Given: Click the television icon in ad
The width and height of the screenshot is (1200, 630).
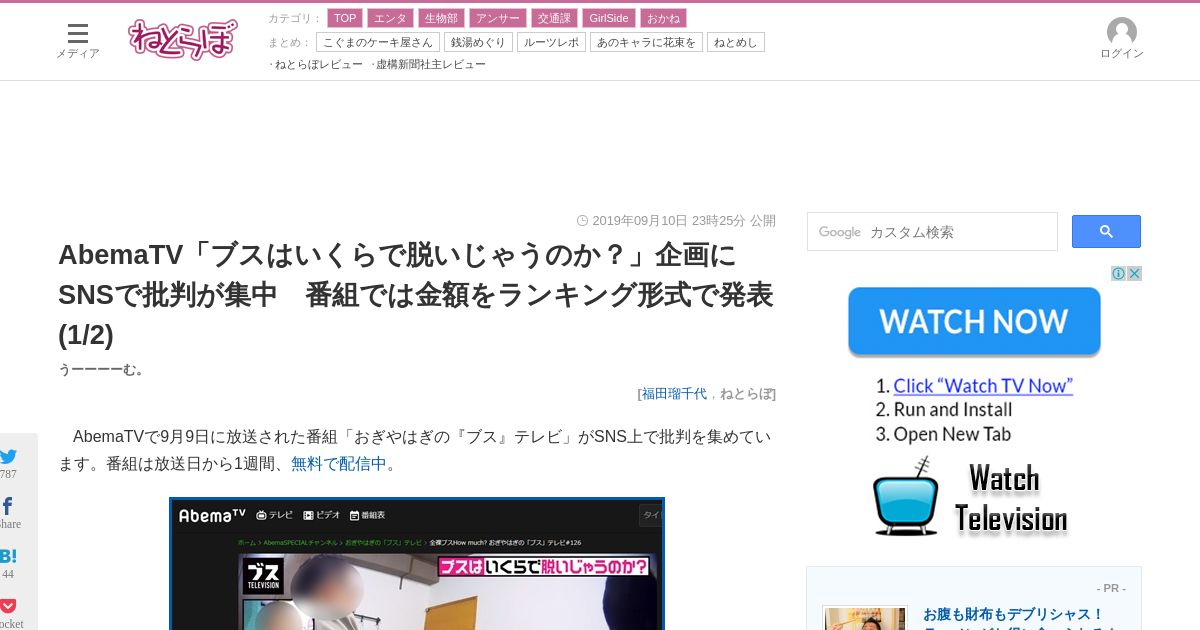Looking at the screenshot, I should coord(906,497).
